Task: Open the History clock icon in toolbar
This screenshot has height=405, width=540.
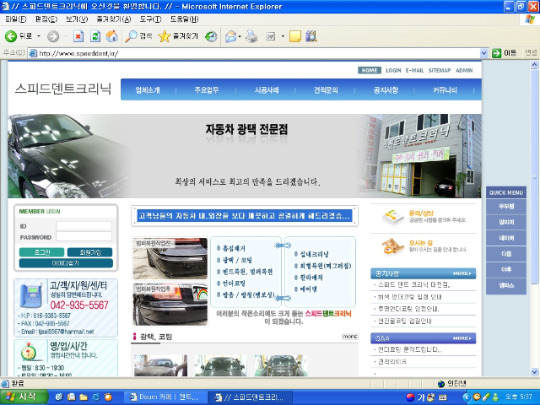Action: point(211,36)
